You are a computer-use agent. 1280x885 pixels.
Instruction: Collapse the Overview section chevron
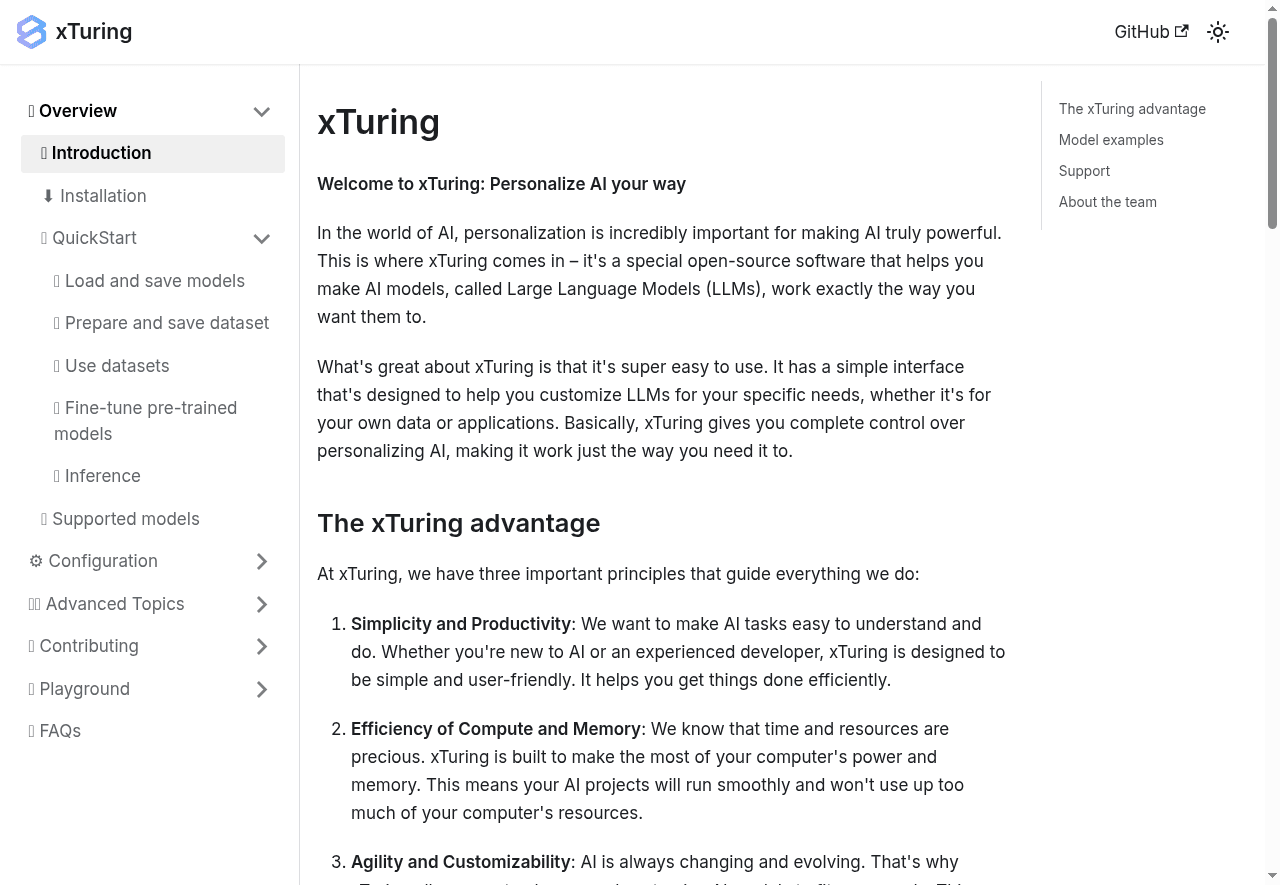[262, 111]
